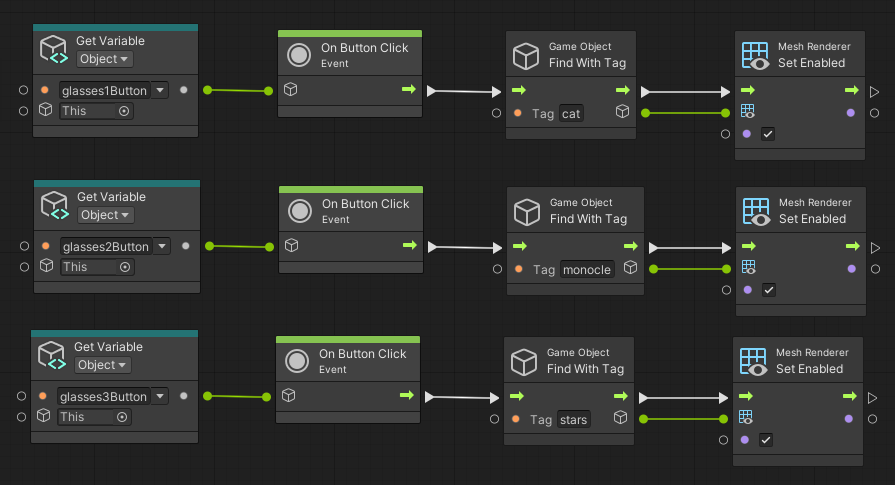895x485 pixels.
Task: Click the On Button Click event icon in middle row
Action: (300, 211)
